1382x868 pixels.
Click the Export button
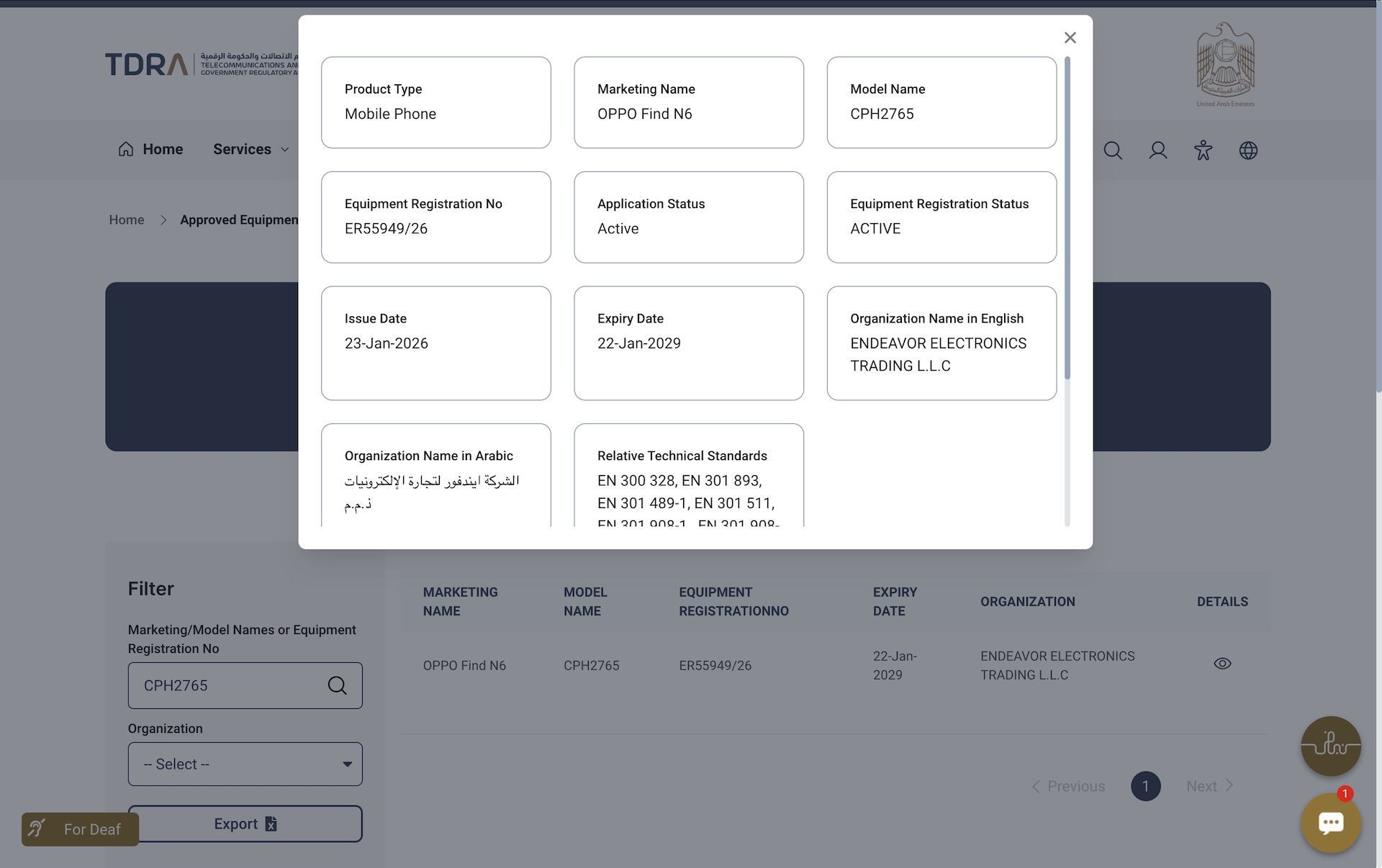[245, 823]
